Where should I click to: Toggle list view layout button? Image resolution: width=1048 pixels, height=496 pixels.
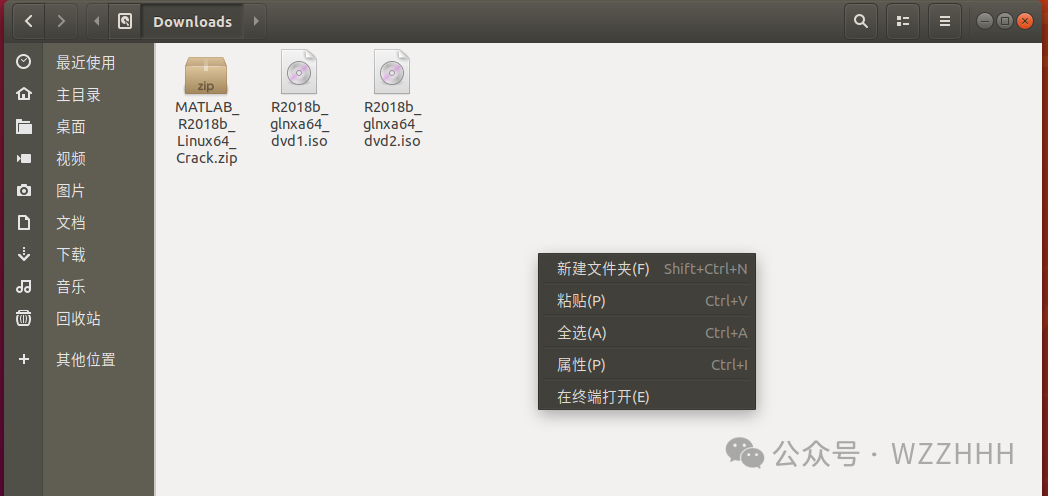point(903,21)
